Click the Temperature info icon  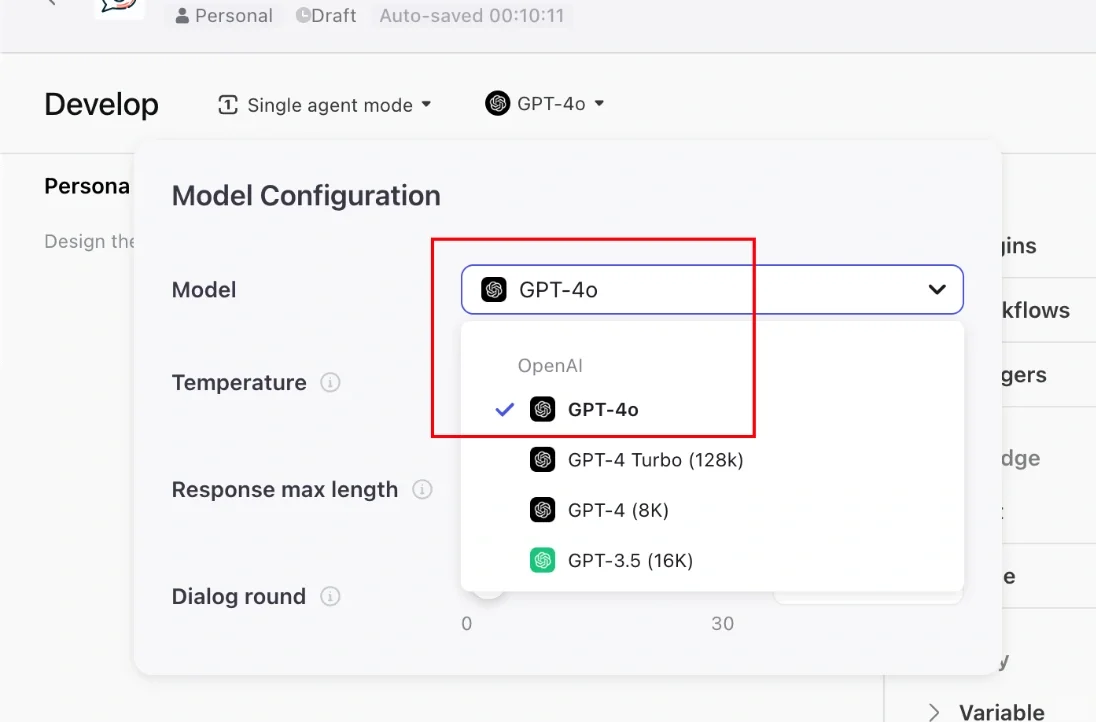(330, 382)
